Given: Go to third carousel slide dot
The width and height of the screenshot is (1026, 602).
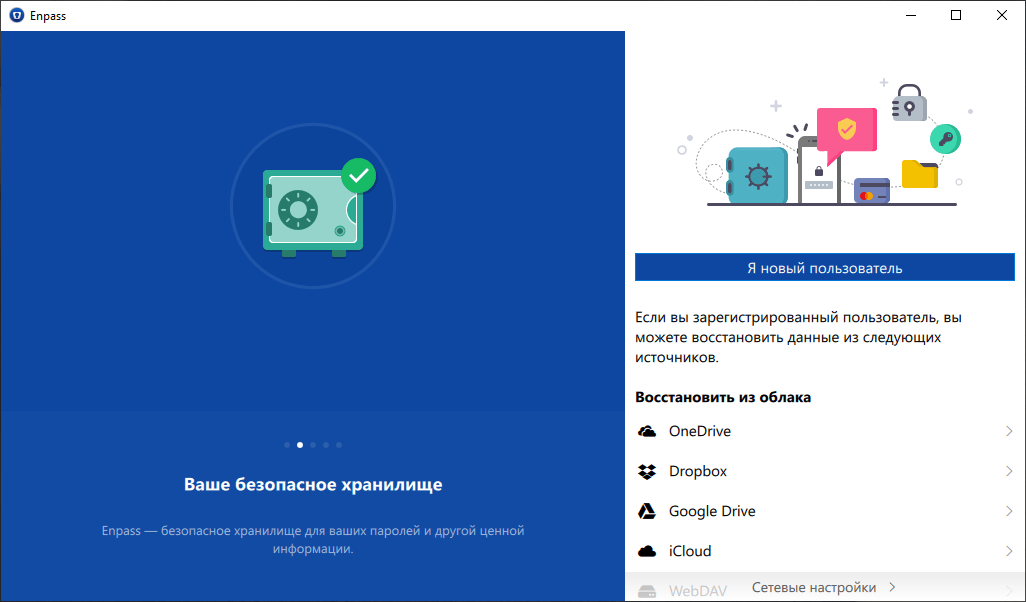Looking at the screenshot, I should coord(313,445).
